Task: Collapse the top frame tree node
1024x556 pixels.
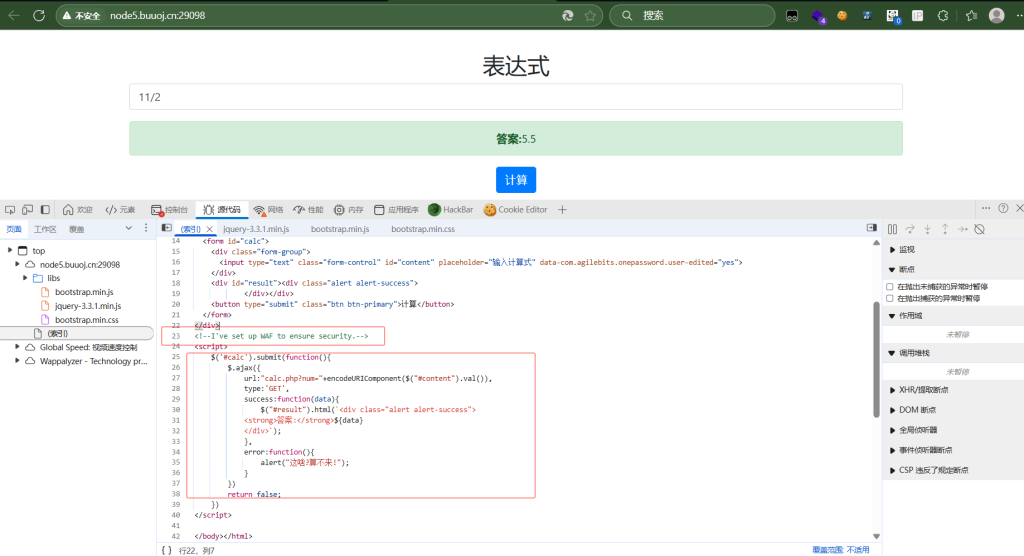Action: pos(10,250)
